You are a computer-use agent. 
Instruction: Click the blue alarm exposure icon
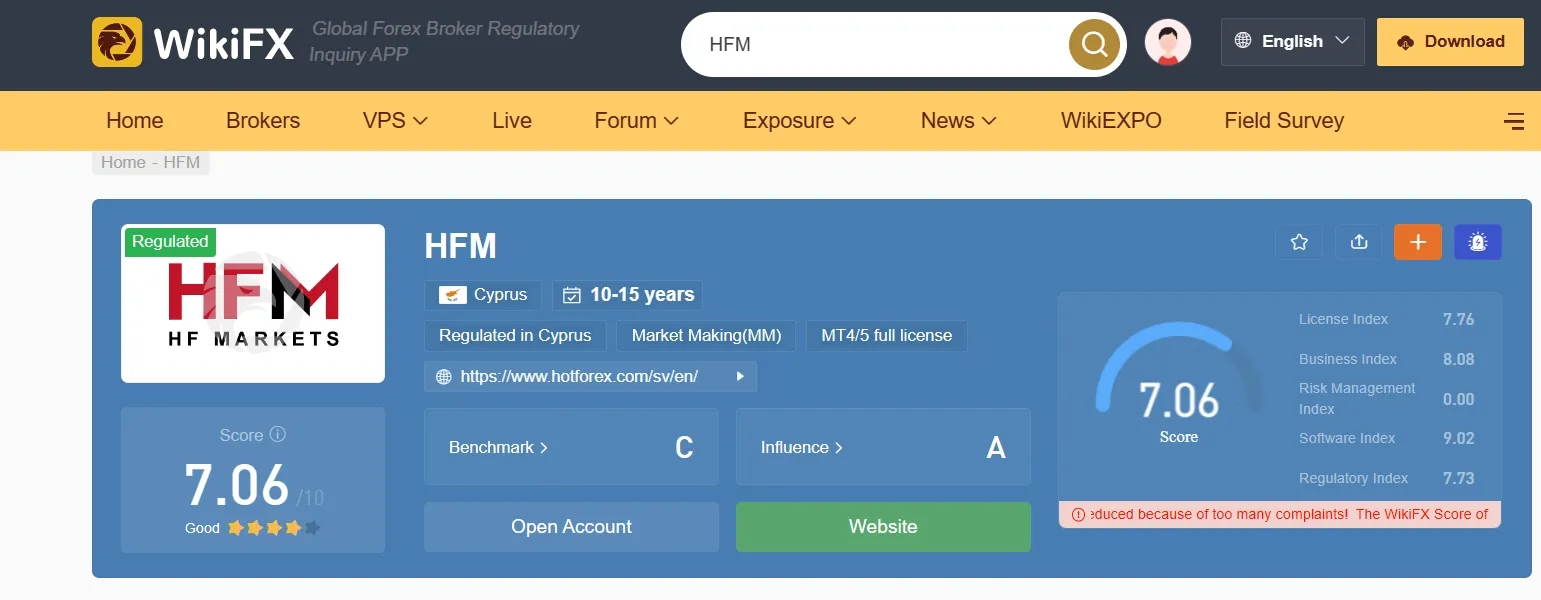(1478, 242)
